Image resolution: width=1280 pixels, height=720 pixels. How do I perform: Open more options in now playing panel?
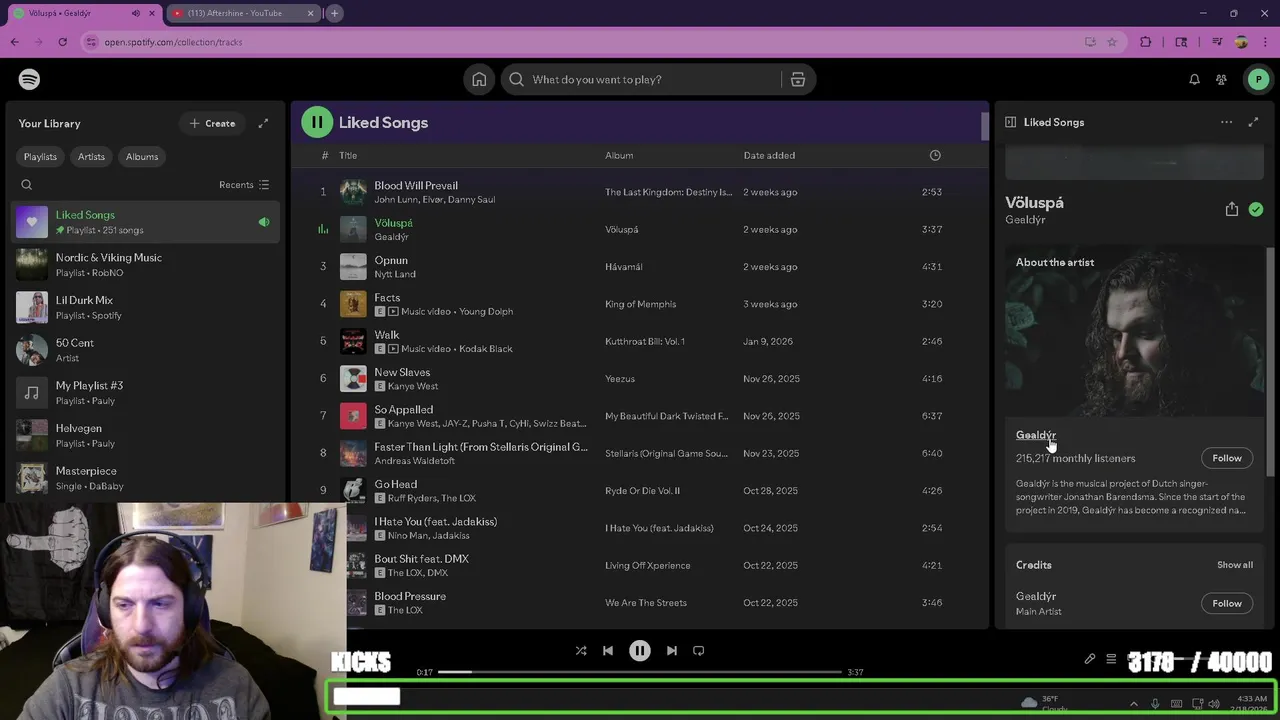(x=1226, y=122)
